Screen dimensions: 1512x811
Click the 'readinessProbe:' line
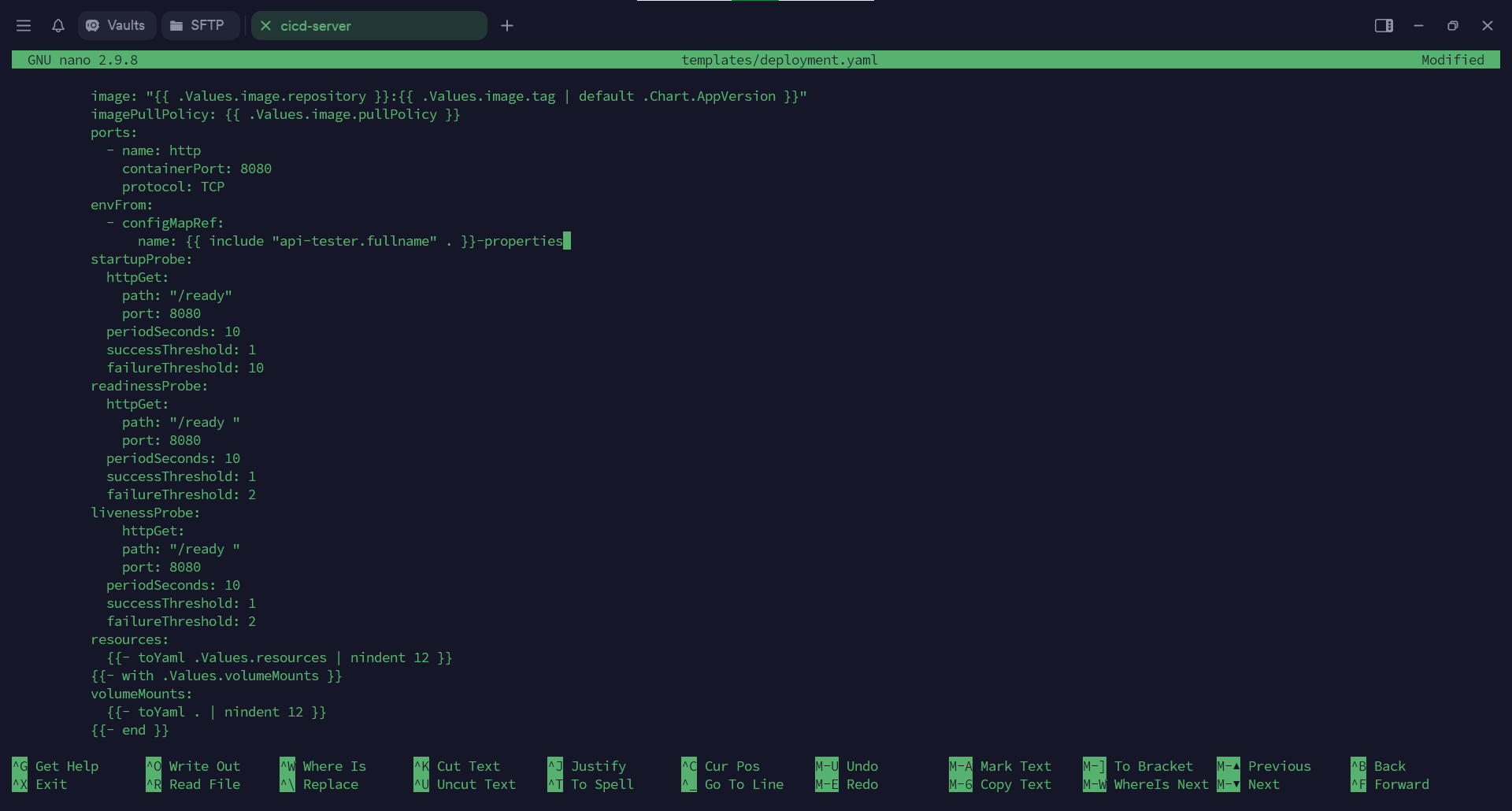pos(150,386)
